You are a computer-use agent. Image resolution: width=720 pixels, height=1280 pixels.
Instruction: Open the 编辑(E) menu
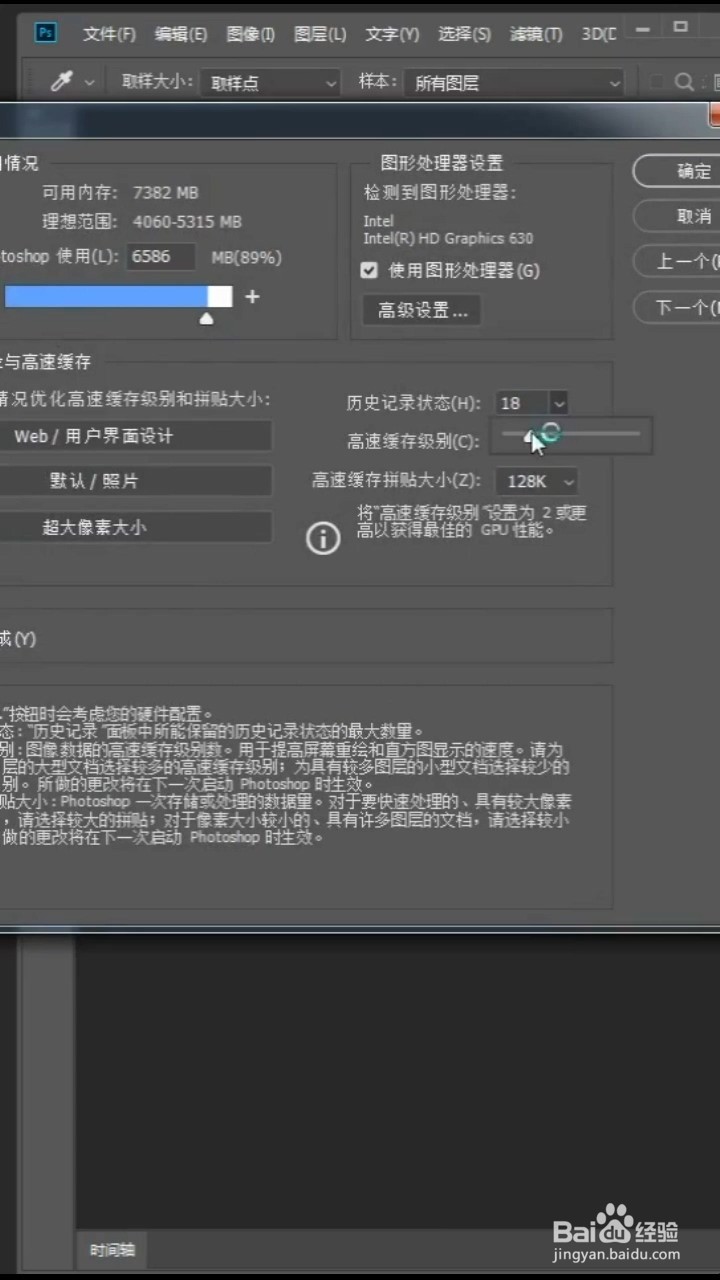click(x=180, y=34)
